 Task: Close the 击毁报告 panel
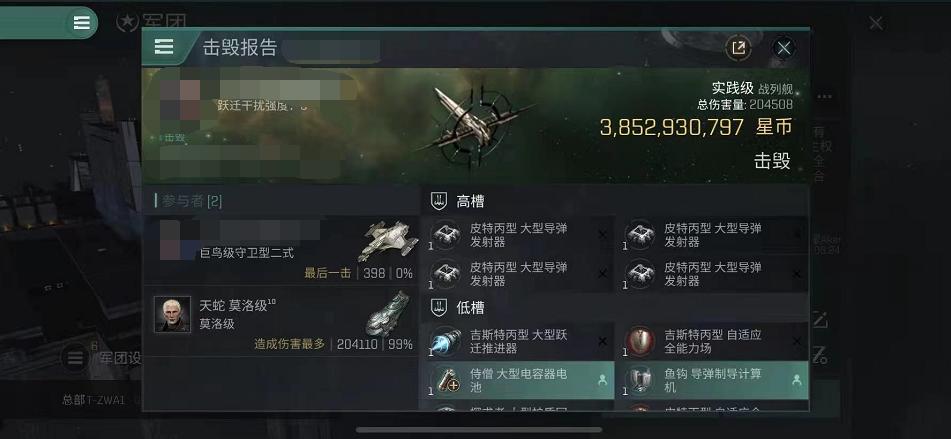[784, 48]
